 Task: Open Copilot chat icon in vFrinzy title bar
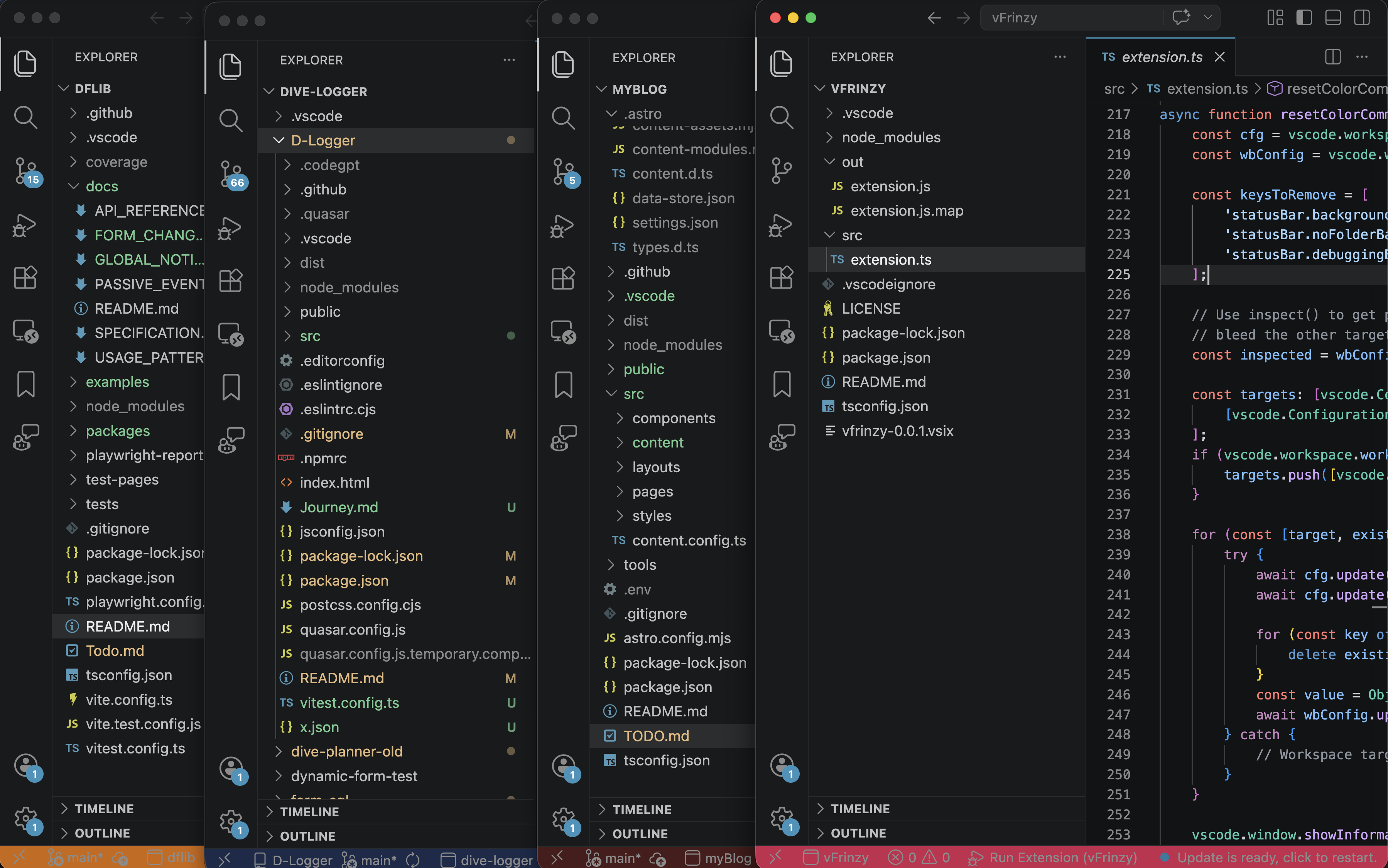1181,17
